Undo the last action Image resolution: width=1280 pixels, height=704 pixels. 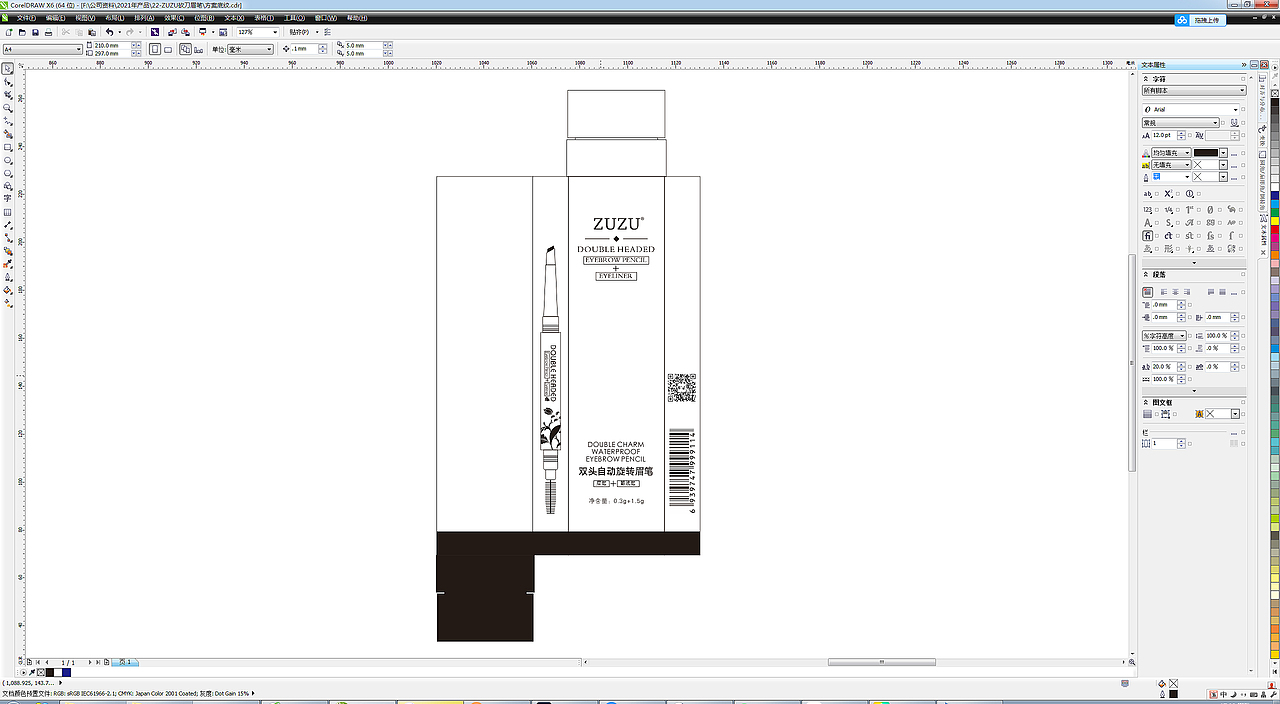coord(109,32)
